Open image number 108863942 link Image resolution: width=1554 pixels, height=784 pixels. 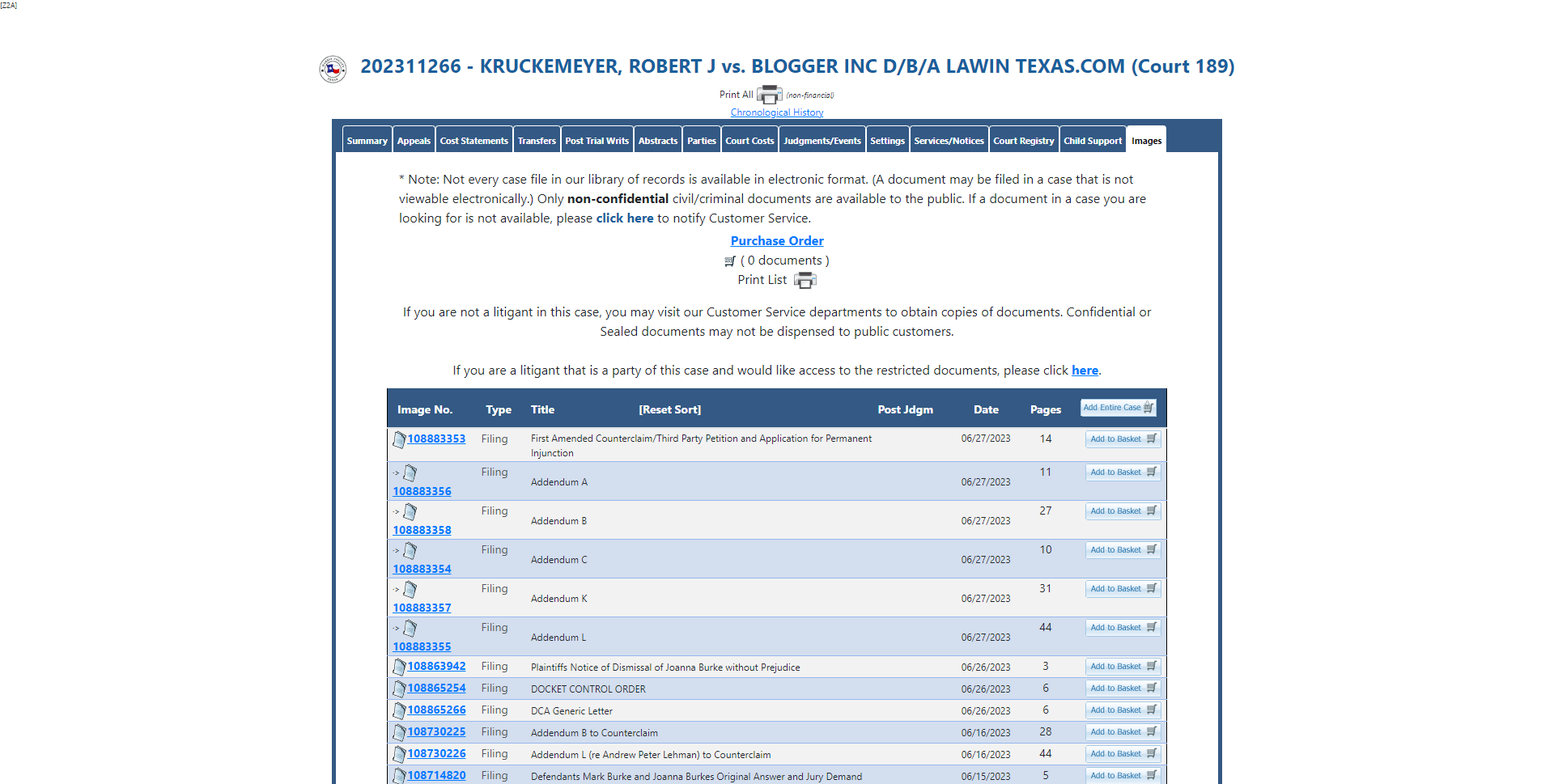(x=436, y=667)
